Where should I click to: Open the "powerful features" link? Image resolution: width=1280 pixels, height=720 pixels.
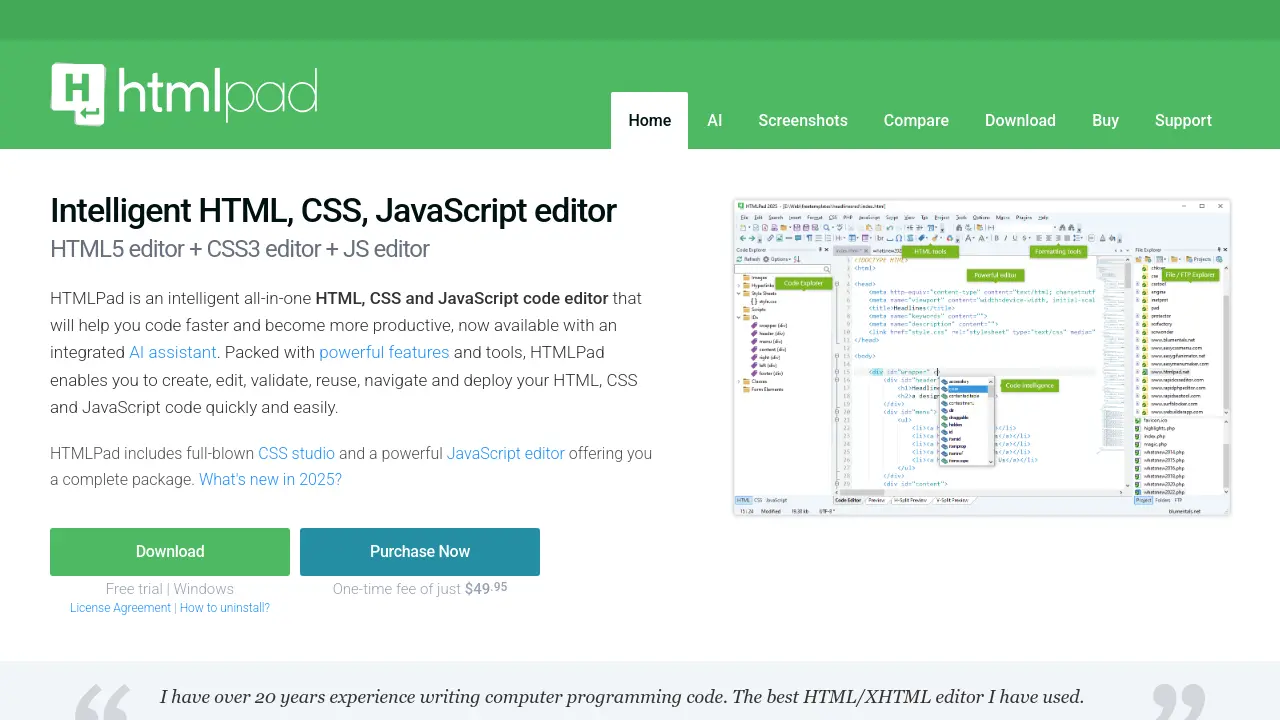tap(384, 352)
